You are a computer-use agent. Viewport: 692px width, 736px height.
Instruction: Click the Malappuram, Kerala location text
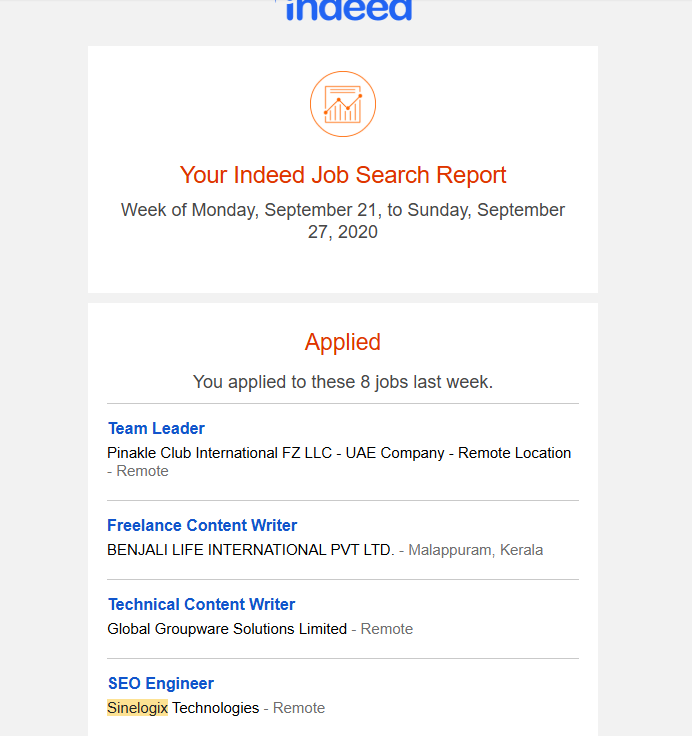tap(475, 550)
